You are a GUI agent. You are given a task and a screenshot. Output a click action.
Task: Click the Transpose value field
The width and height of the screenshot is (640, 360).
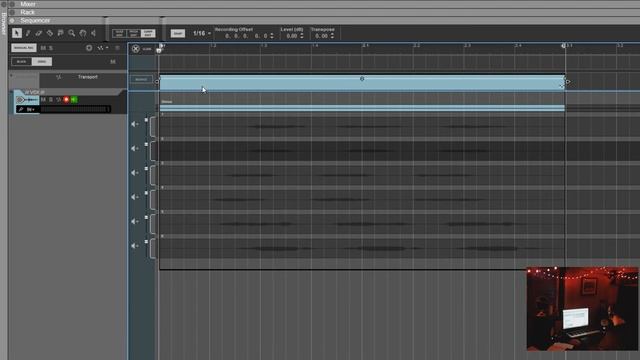(x=321, y=36)
